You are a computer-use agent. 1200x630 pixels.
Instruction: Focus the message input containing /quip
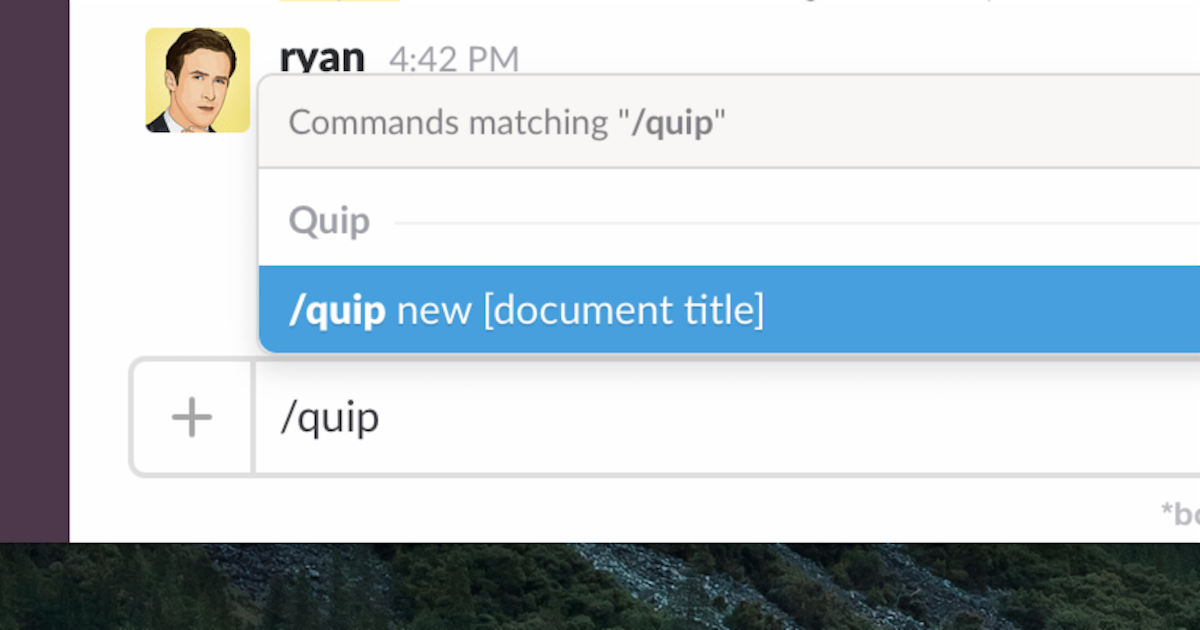tap(700, 417)
